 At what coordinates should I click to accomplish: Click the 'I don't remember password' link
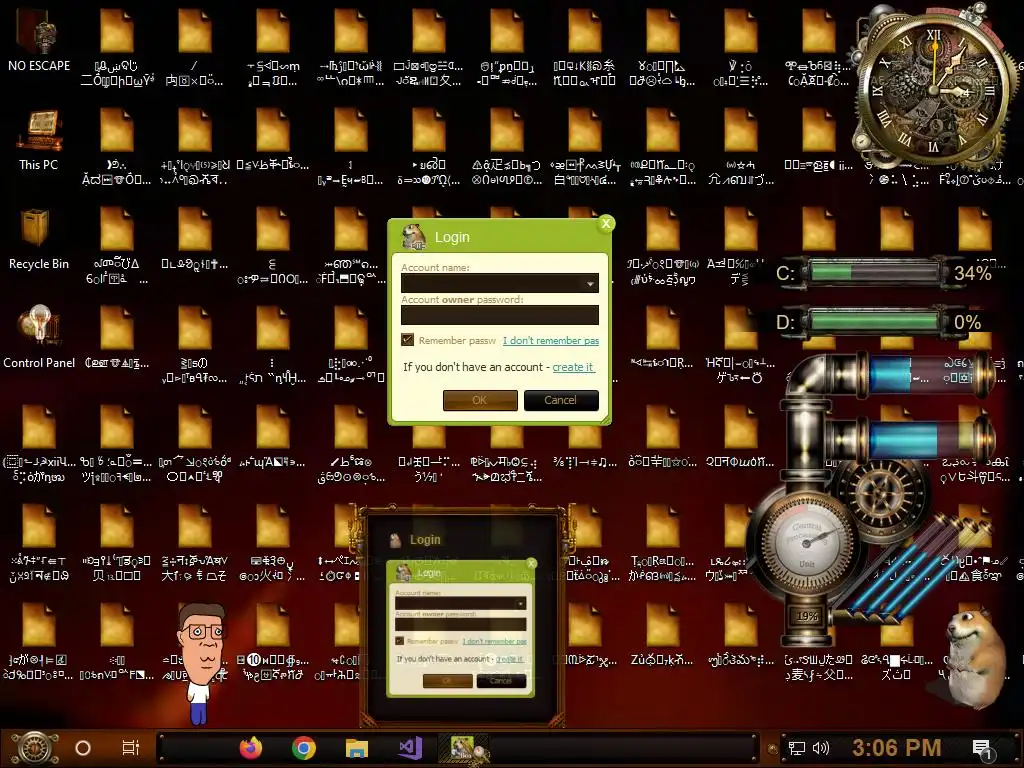551,340
